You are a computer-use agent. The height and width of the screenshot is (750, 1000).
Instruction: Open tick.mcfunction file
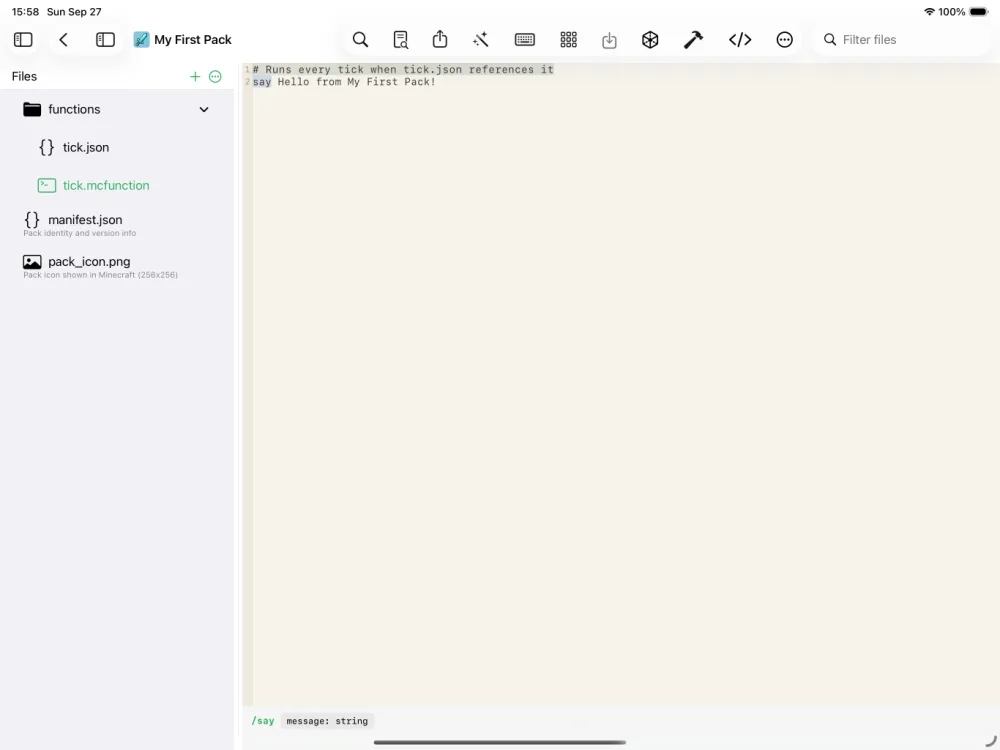click(x=117, y=186)
